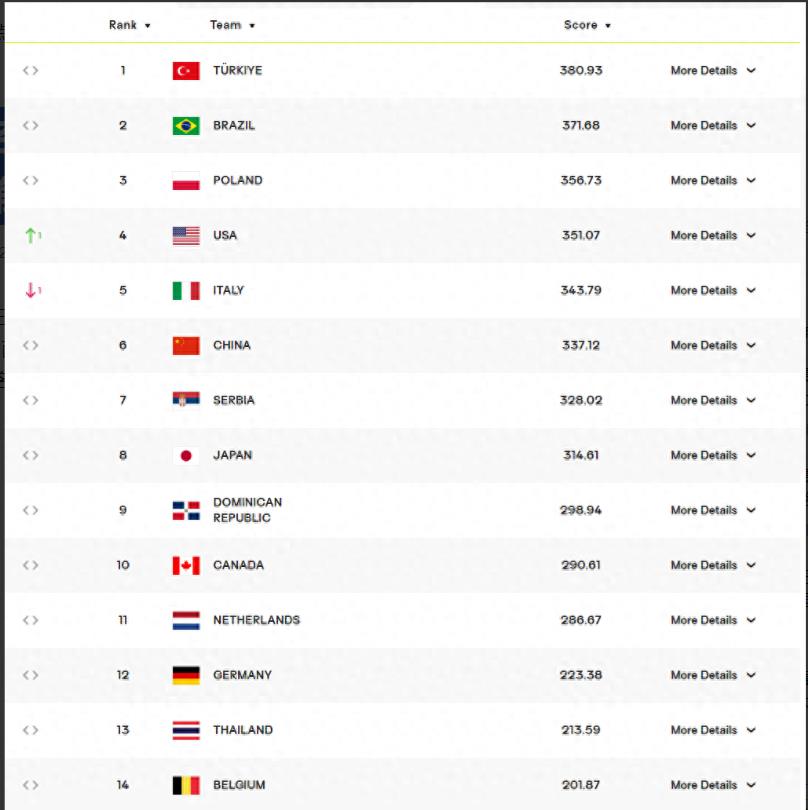Click the Poland flag icon
Image resolution: width=808 pixels, height=810 pixels.
(x=186, y=181)
